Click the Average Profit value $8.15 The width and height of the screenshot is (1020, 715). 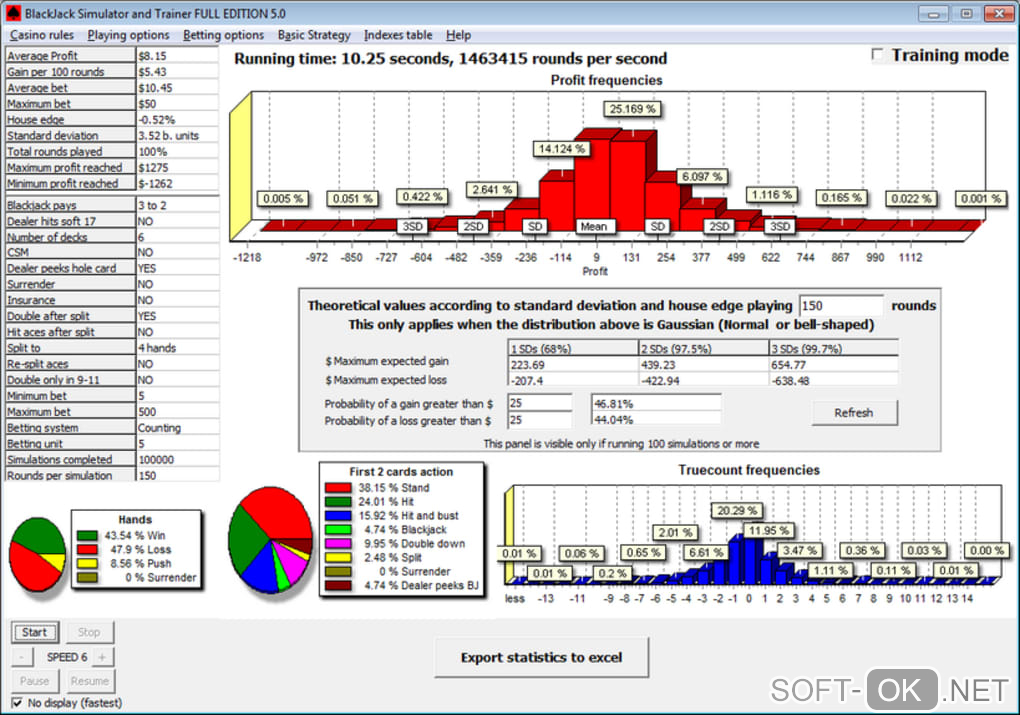coord(177,56)
